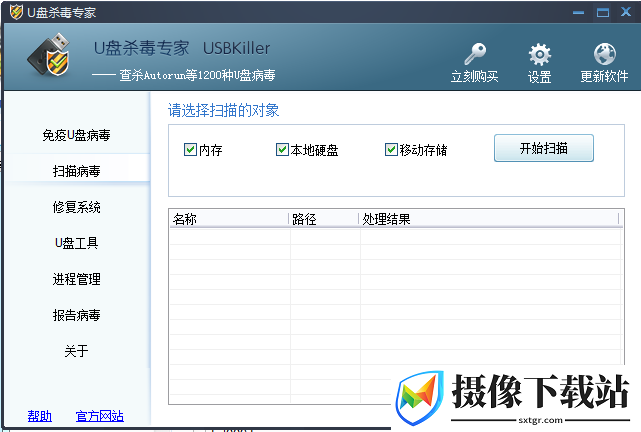Image resolution: width=641 pixels, height=432 pixels.
Task: Close the U盘杀毒专家 window
Action: 626,12
